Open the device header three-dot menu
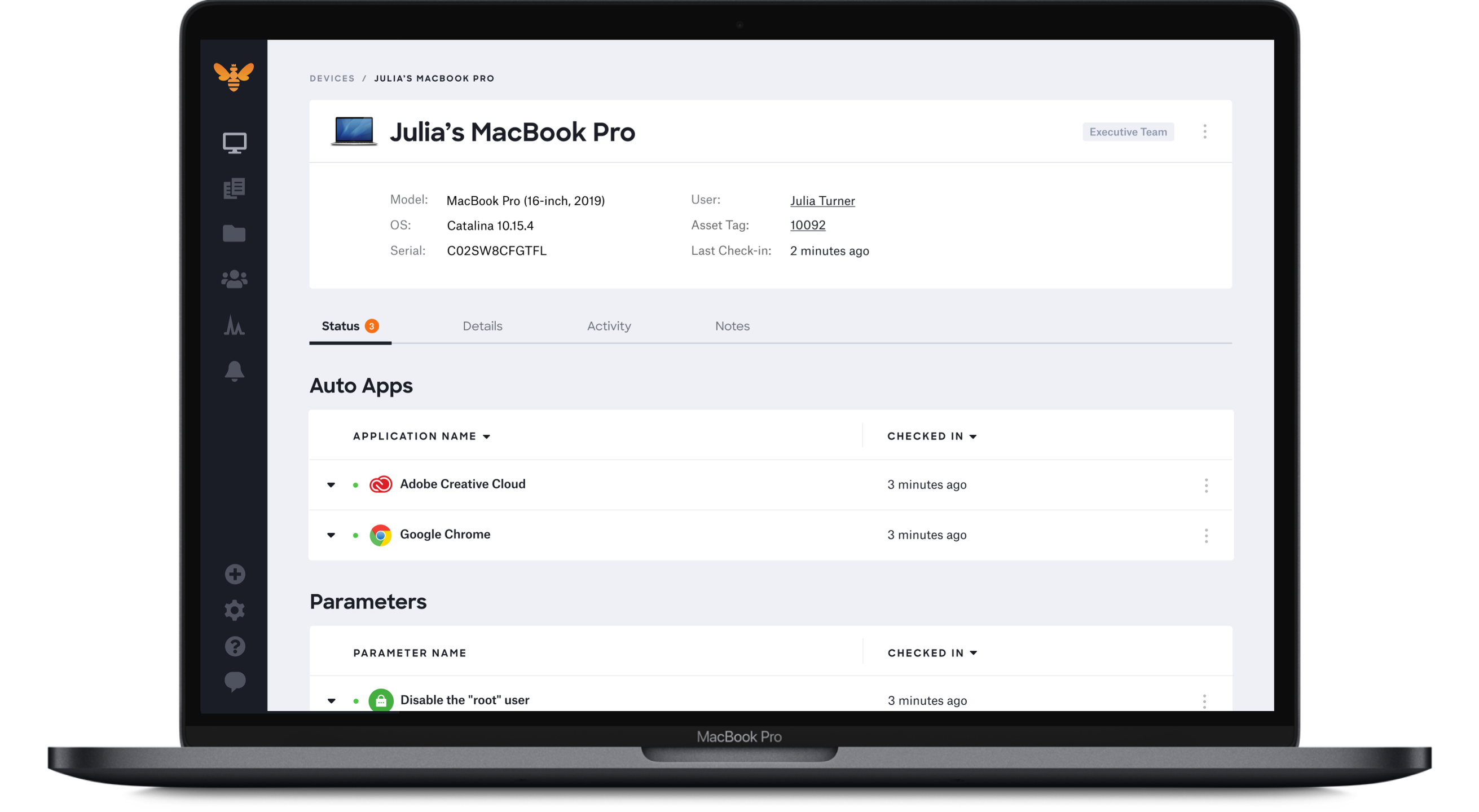 coord(1204,131)
